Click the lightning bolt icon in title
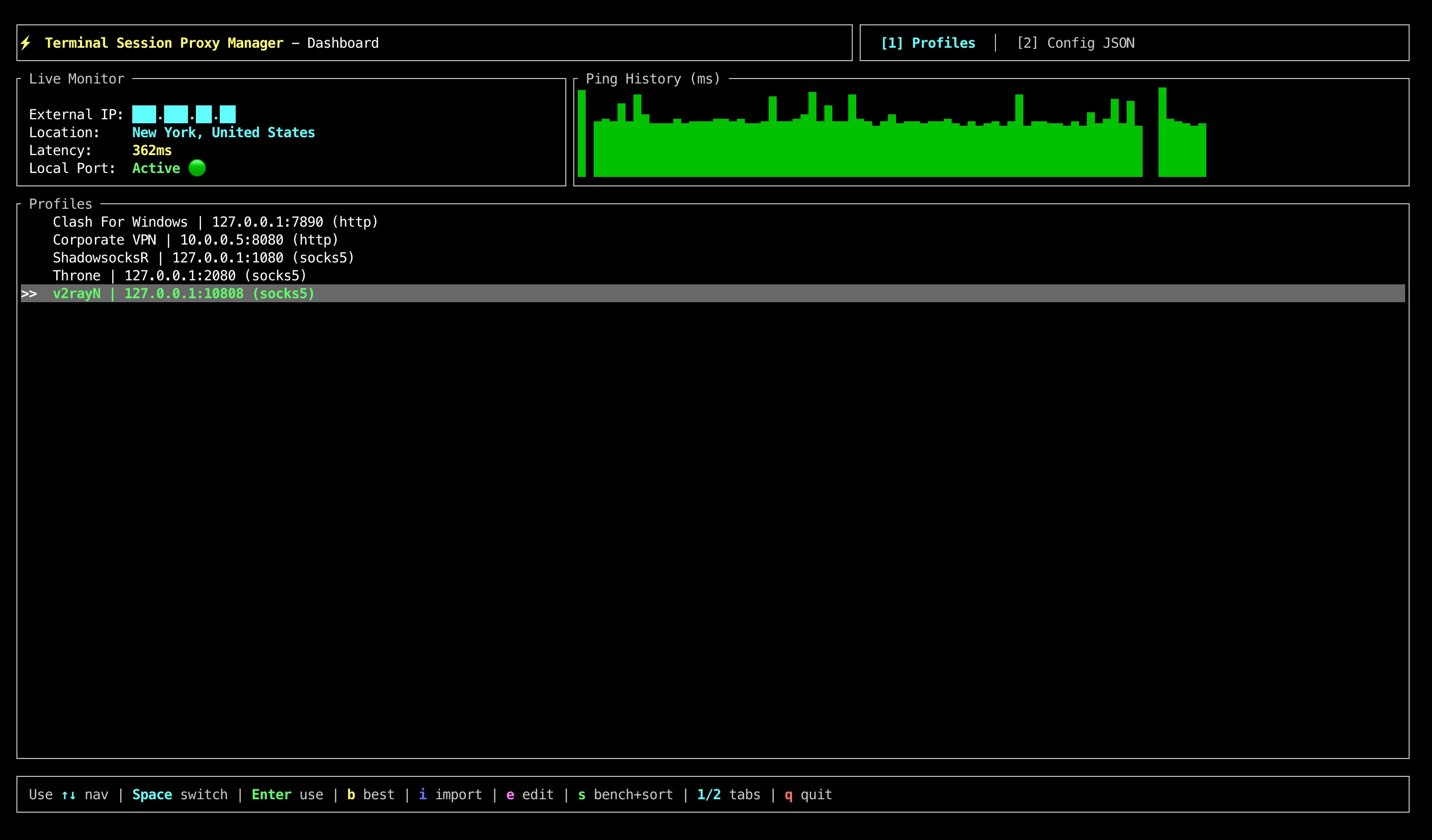This screenshot has height=840, width=1432. pyautogui.click(x=25, y=43)
